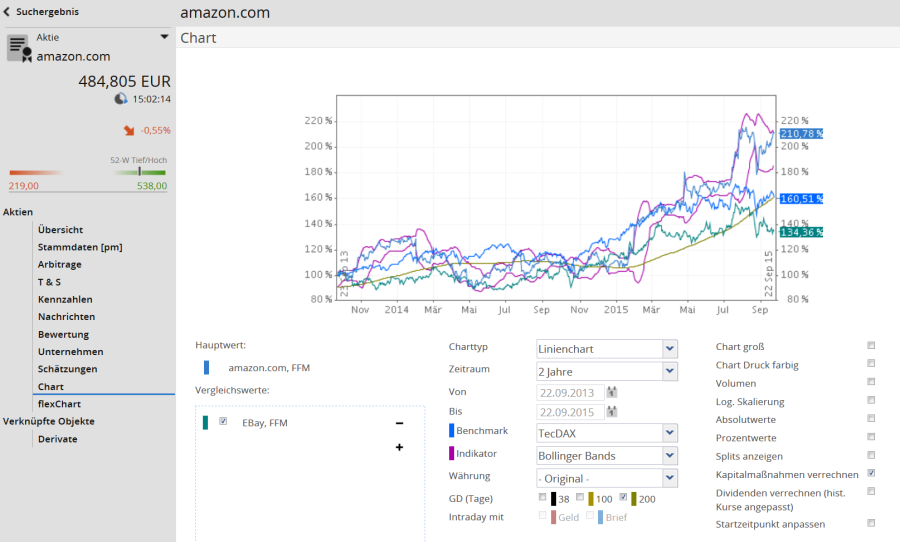The image size is (900, 542).
Task: Select flexChart in the sidebar menu
Action: tap(59, 404)
